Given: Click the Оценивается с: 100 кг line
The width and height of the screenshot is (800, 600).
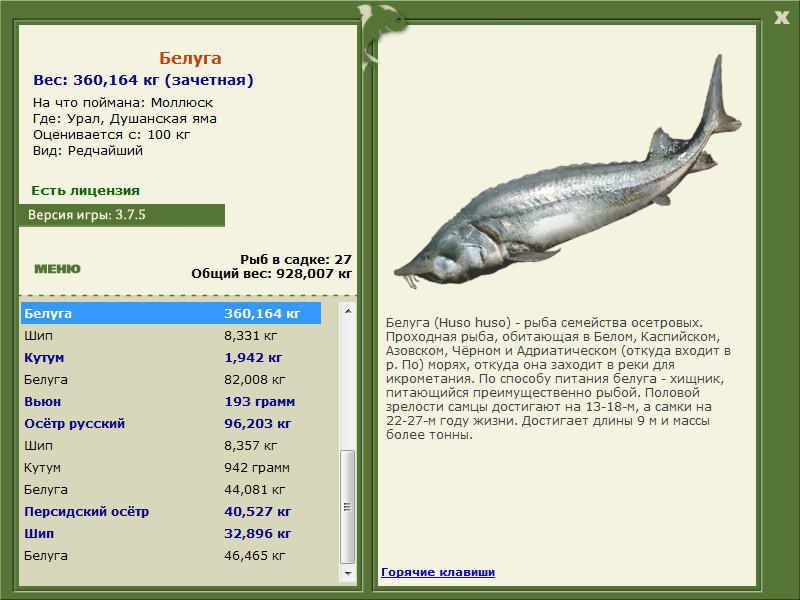Looking at the screenshot, I should (112, 135).
